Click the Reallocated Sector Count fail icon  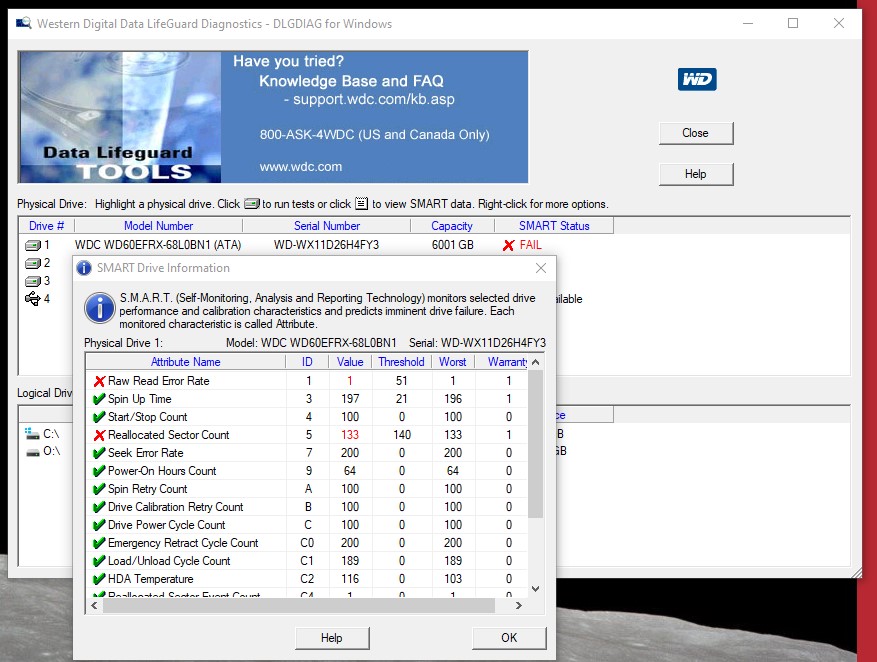coord(99,435)
